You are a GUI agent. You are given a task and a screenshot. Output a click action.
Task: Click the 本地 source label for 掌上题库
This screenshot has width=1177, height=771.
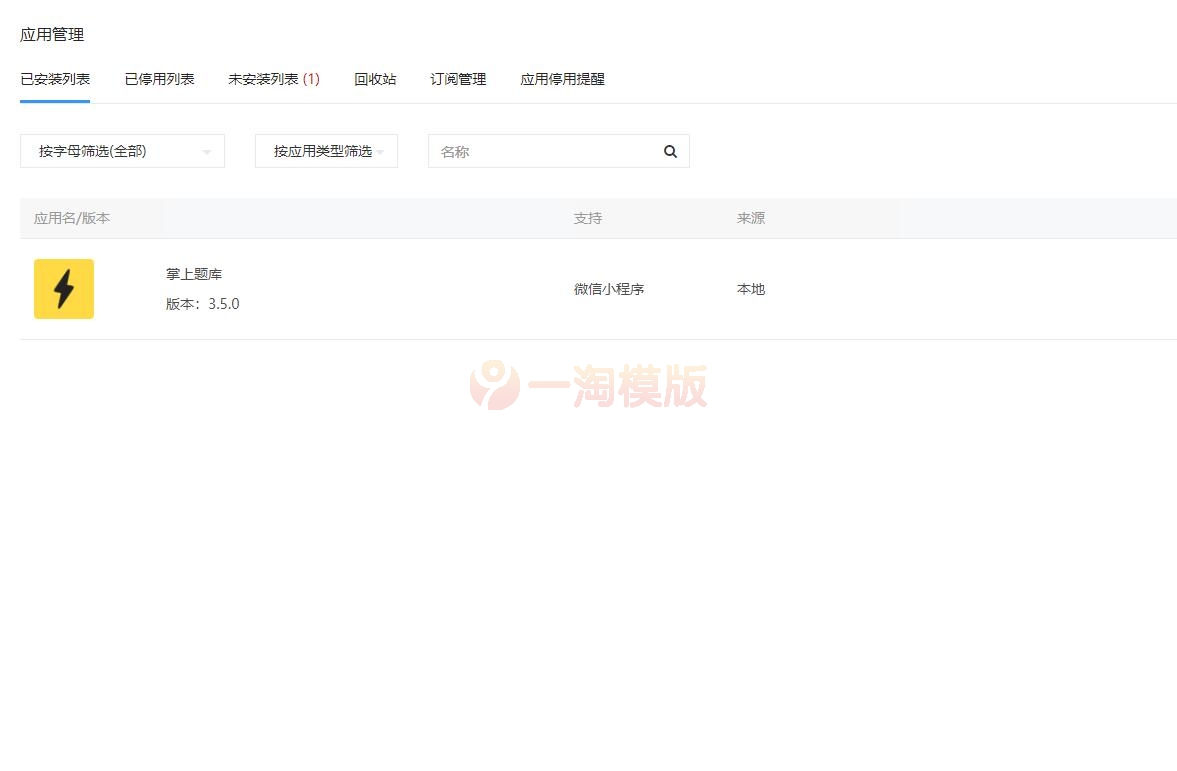[x=750, y=289]
